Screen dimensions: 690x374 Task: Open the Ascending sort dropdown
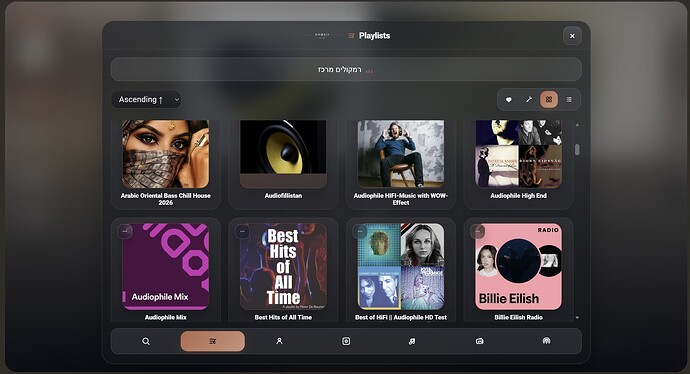tap(146, 99)
